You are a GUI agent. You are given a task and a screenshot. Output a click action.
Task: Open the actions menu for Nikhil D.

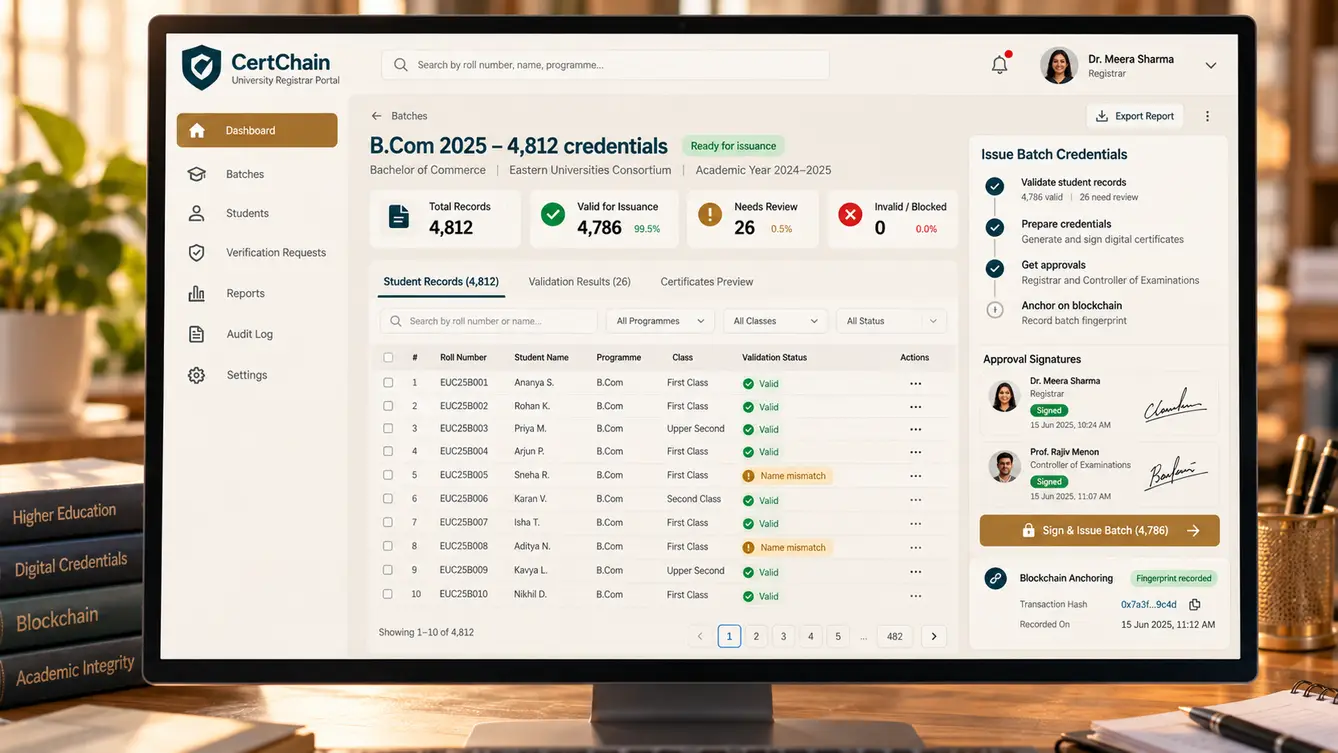pos(915,595)
